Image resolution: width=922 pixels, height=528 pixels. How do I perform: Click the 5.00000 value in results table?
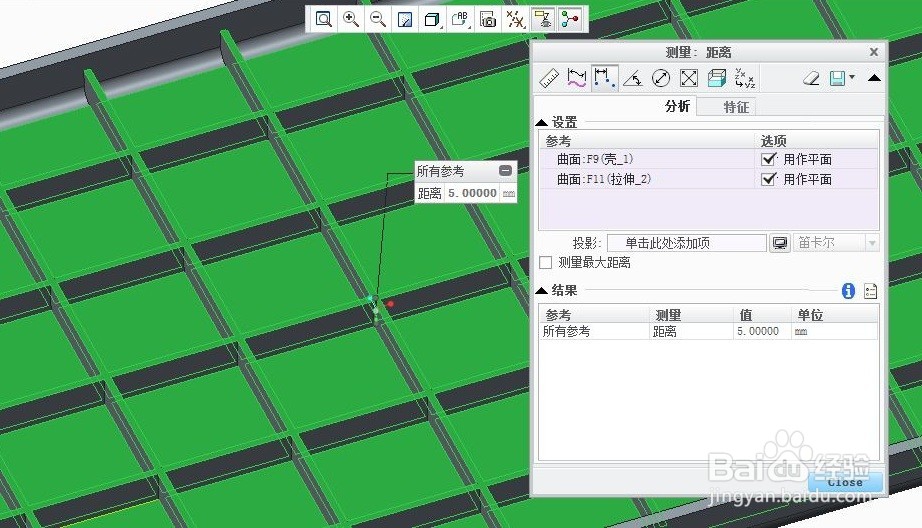(x=758, y=331)
